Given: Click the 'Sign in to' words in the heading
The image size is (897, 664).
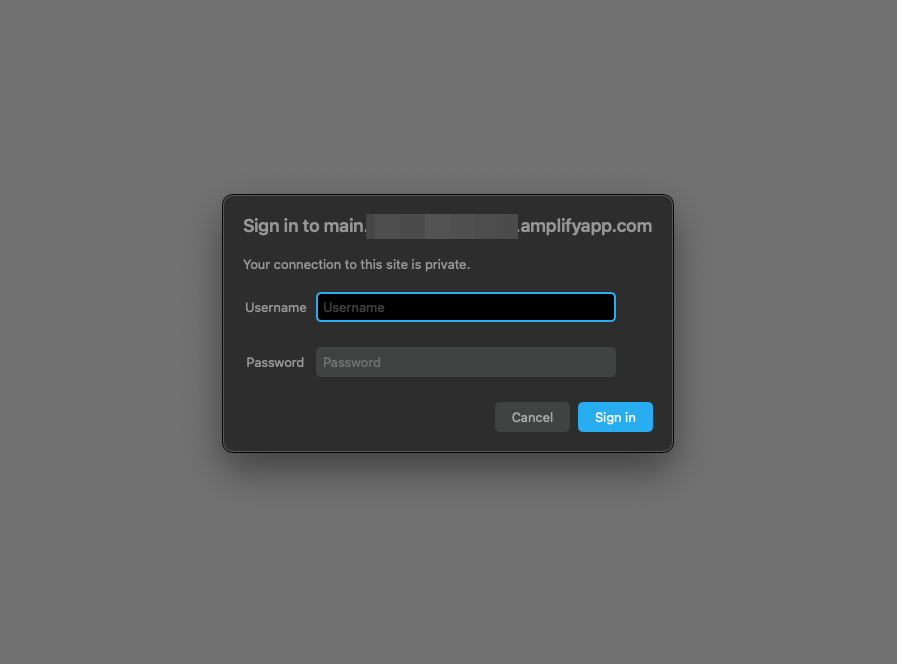Looking at the screenshot, I should (281, 226).
